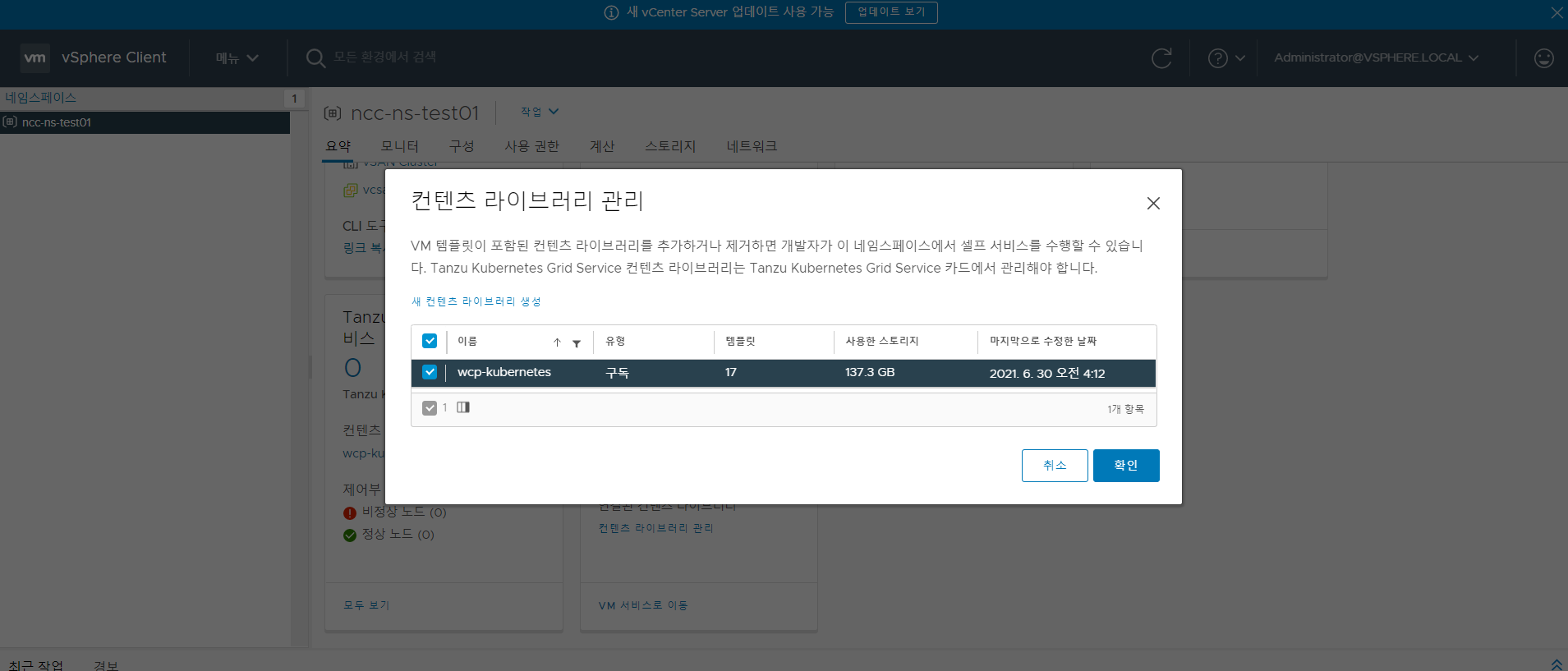Click the 마지막으로 수정한 날짜 column header
Image resolution: width=1568 pixels, height=671 pixels.
(1043, 341)
